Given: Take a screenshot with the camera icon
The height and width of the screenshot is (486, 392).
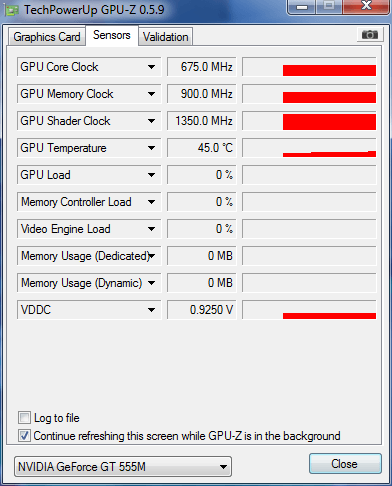Looking at the screenshot, I should click(x=370, y=35).
